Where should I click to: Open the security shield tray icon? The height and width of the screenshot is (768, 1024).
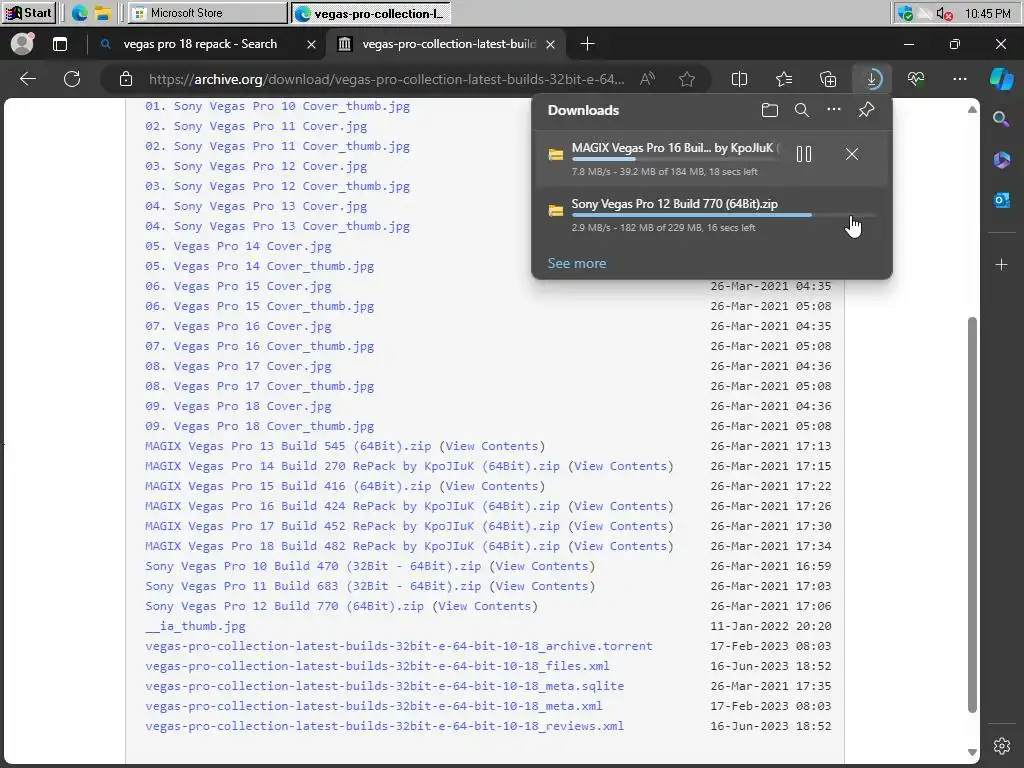pos(904,13)
